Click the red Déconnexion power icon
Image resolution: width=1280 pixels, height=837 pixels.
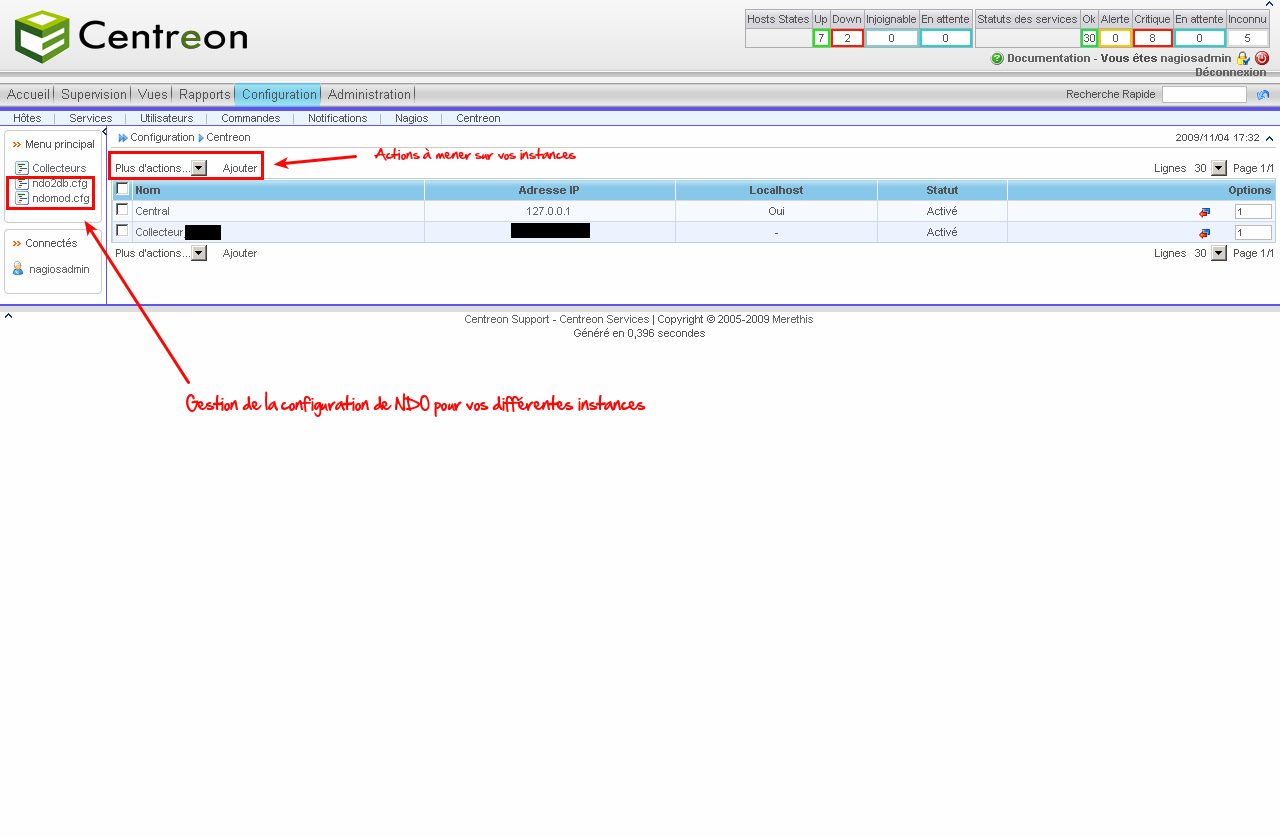[x=1261, y=58]
